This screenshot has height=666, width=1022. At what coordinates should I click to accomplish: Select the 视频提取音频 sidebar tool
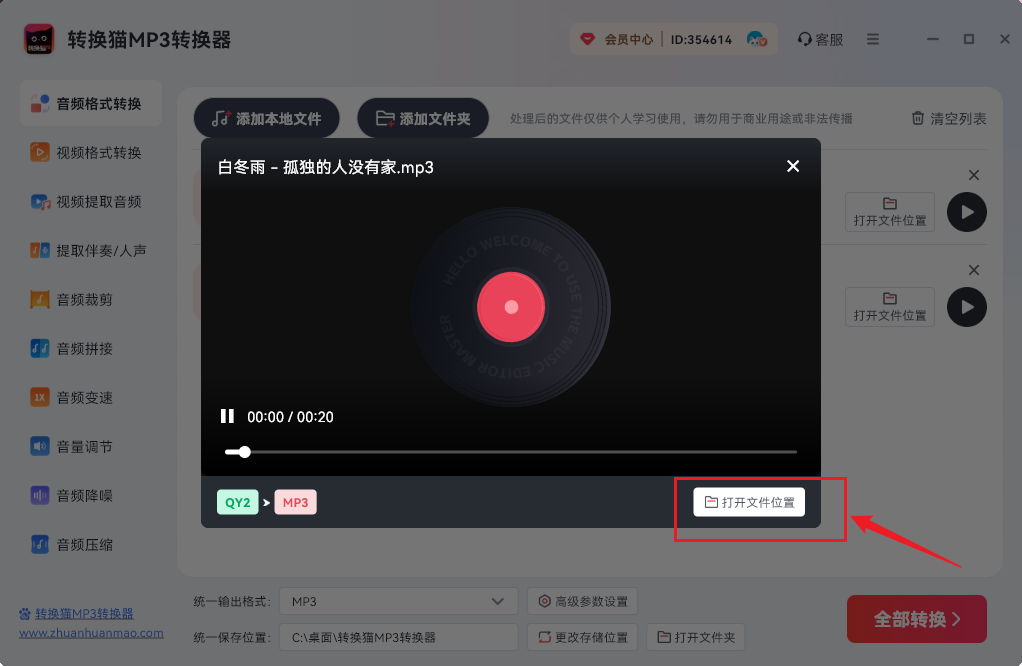tap(90, 201)
